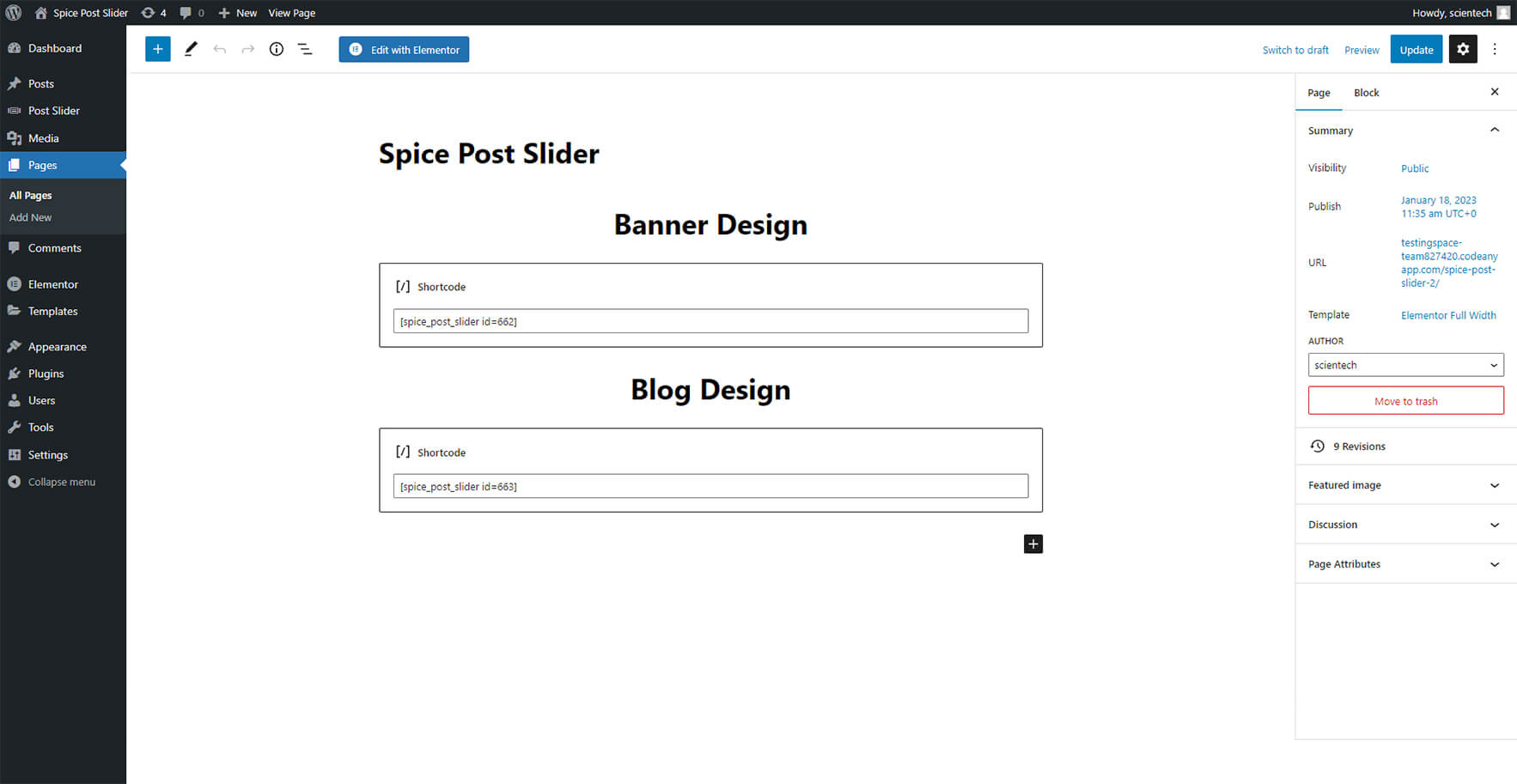The image size is (1517, 784).
Task: Collapse the Summary panel
Action: coord(1494,130)
